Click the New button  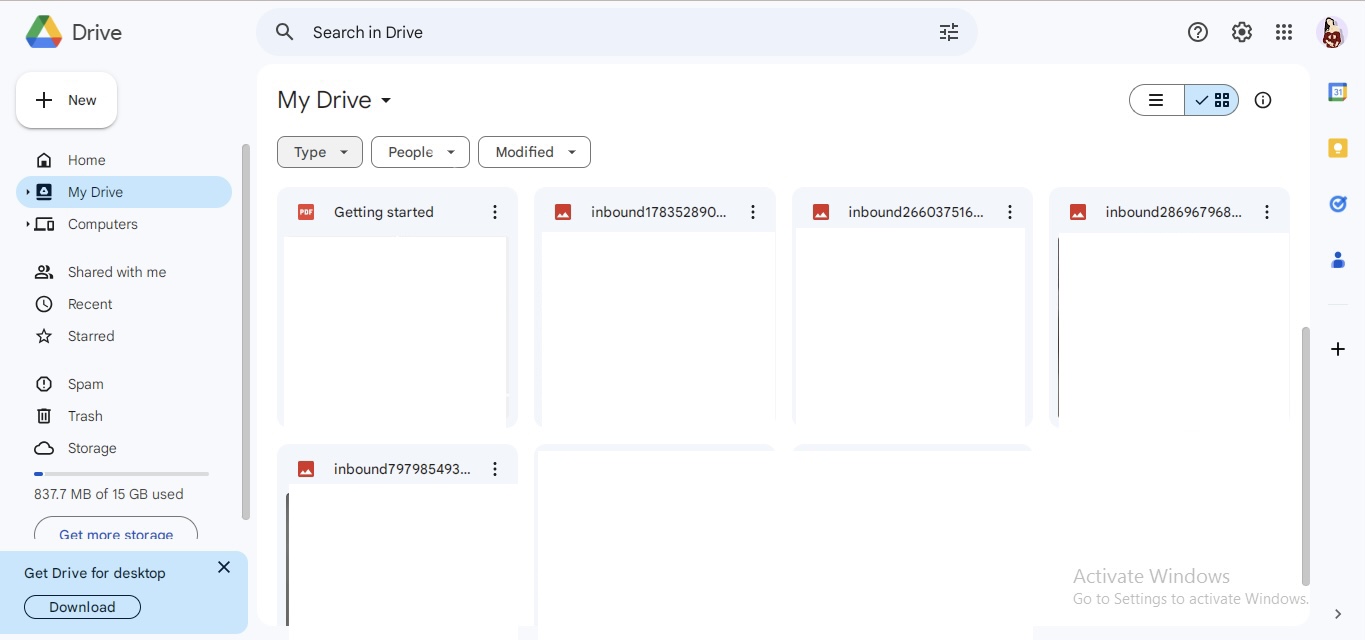pos(66,100)
